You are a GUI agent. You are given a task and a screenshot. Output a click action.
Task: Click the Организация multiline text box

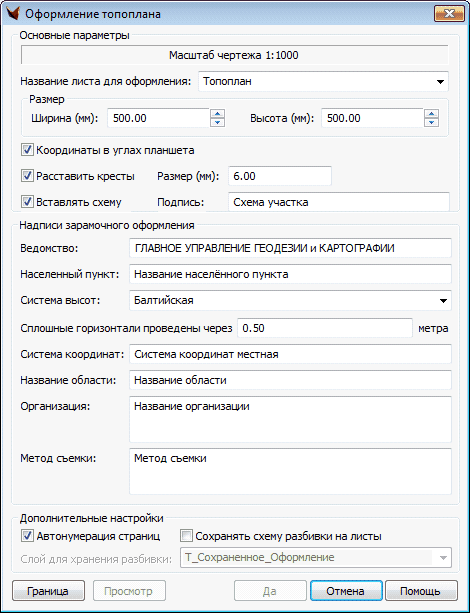coord(290,419)
